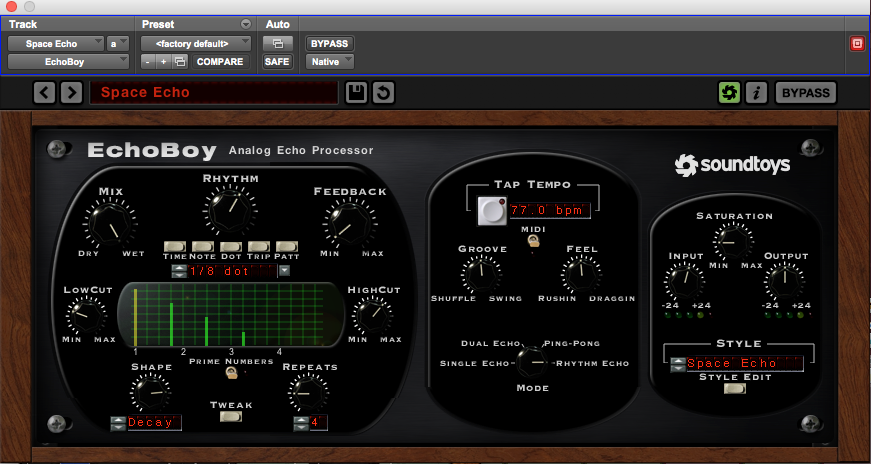Click the Groove shuffle/swing knob
This screenshot has height=464, width=871.
click(481, 274)
